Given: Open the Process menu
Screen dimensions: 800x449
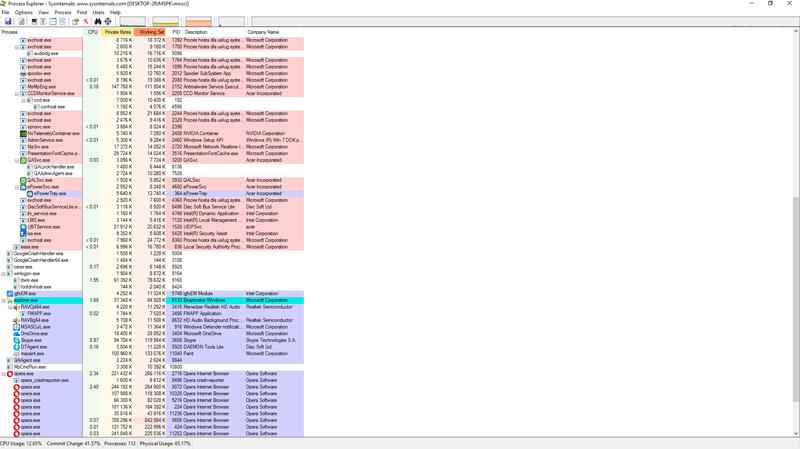Looking at the screenshot, I should (63, 12).
